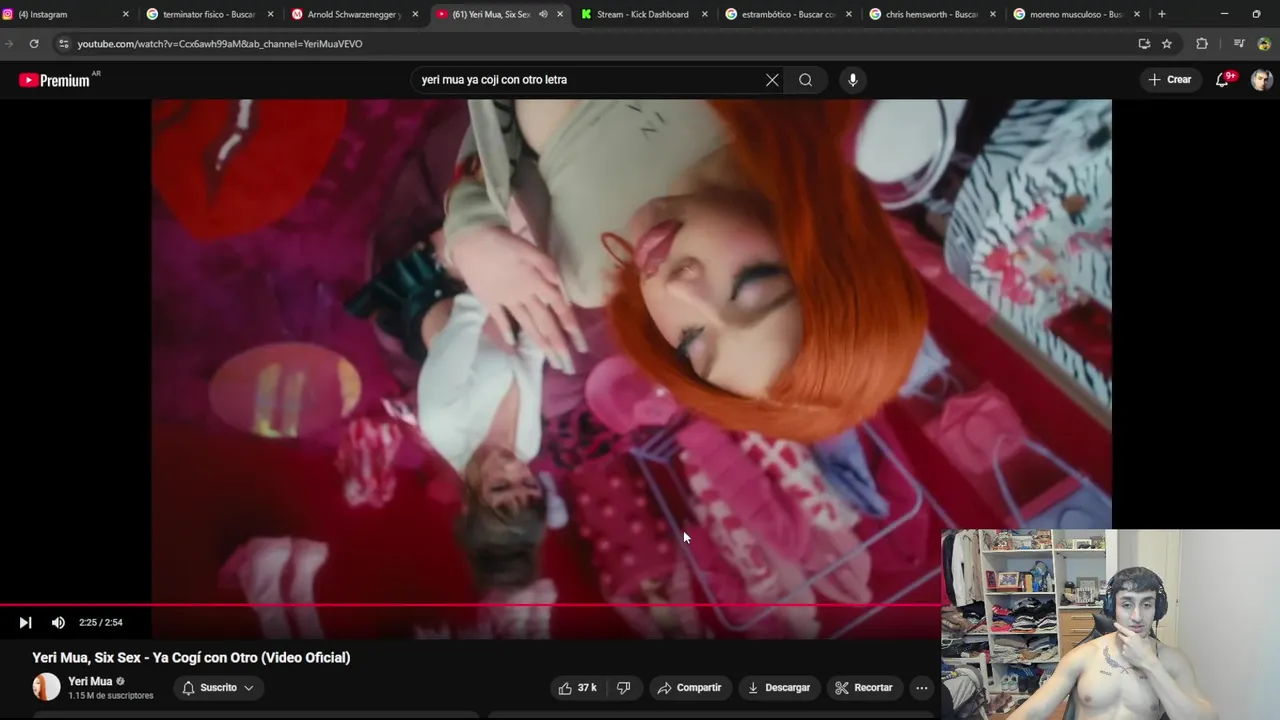Click the webcam overlay in the corner
The width and height of the screenshot is (1280, 720).
coord(1110,624)
